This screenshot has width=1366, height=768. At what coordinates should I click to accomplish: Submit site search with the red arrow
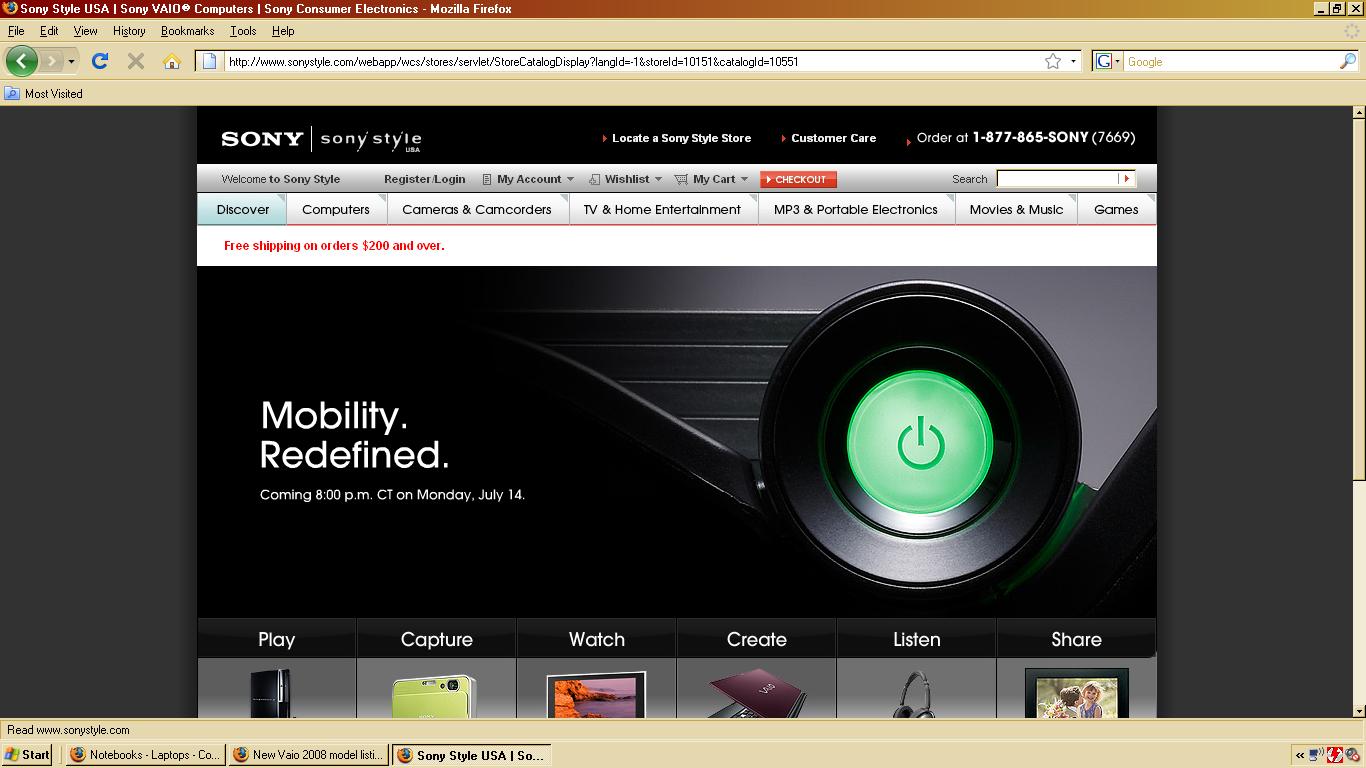(x=1126, y=179)
